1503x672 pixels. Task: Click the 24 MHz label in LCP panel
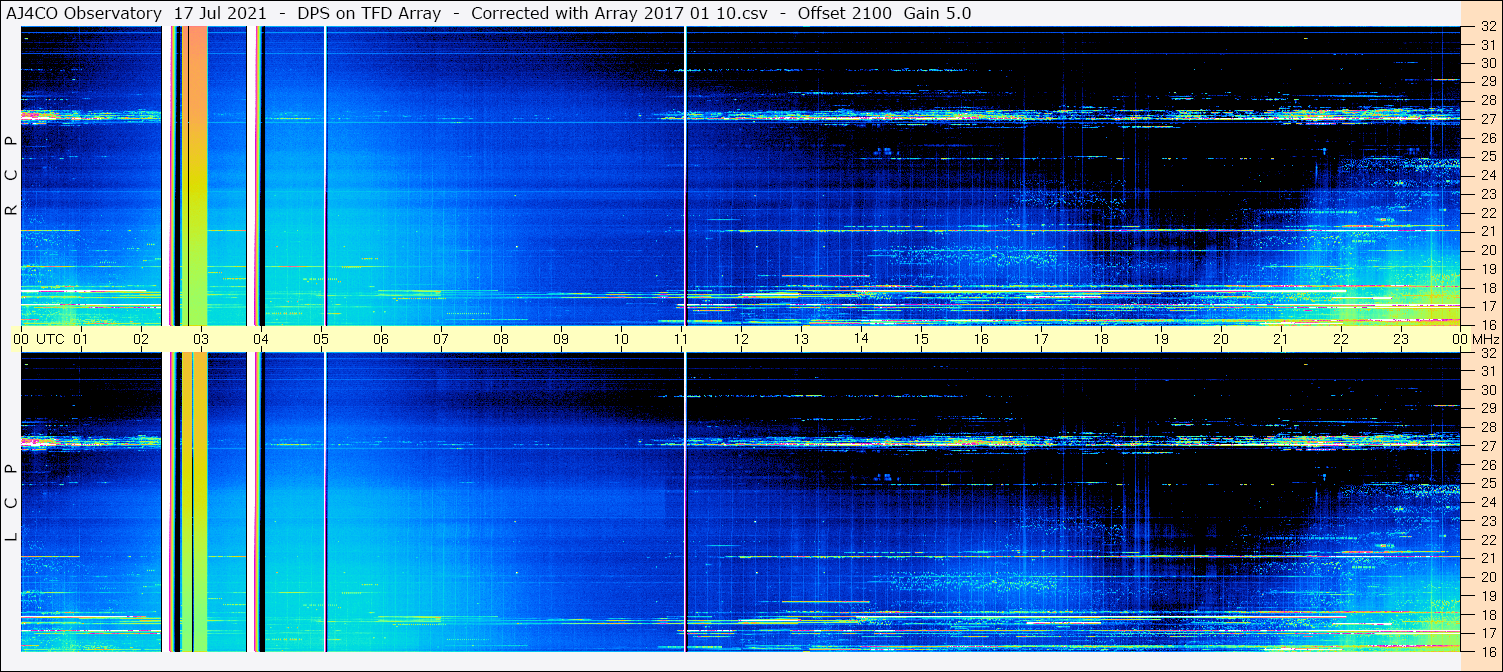click(x=1487, y=502)
